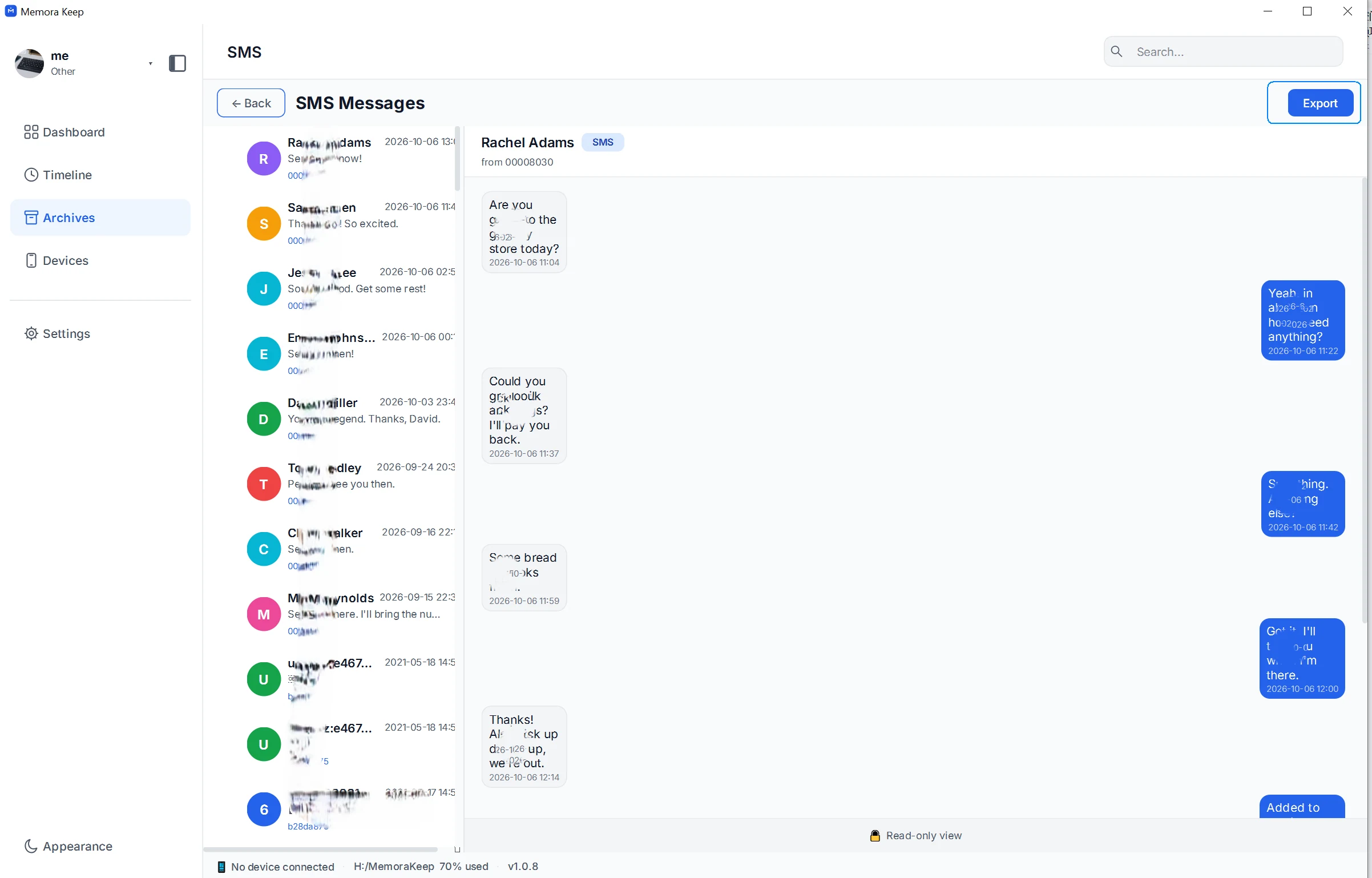Click the conversation list vertical scrollbar
Image resolution: width=1372 pixels, height=878 pixels.
click(x=457, y=159)
